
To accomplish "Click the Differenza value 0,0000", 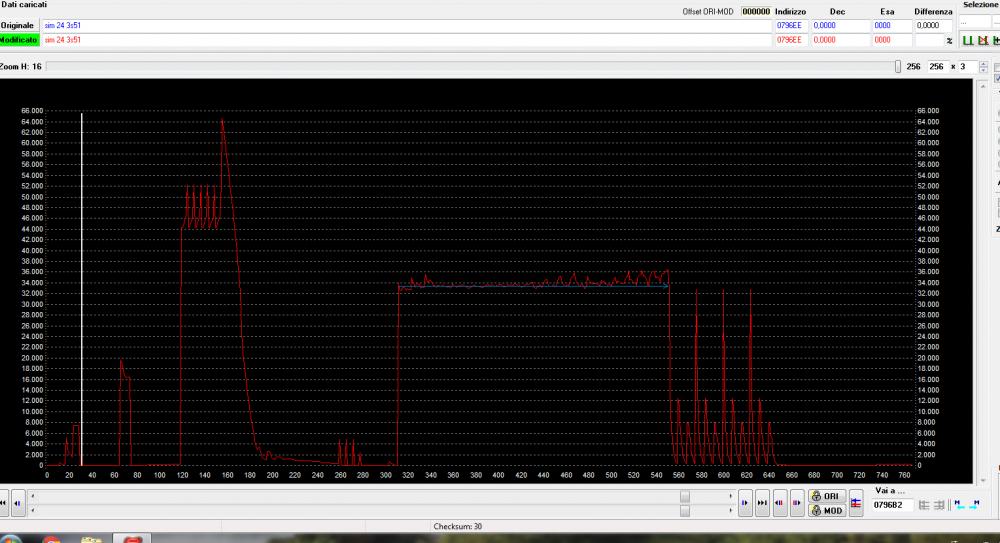I will click(x=933, y=26).
